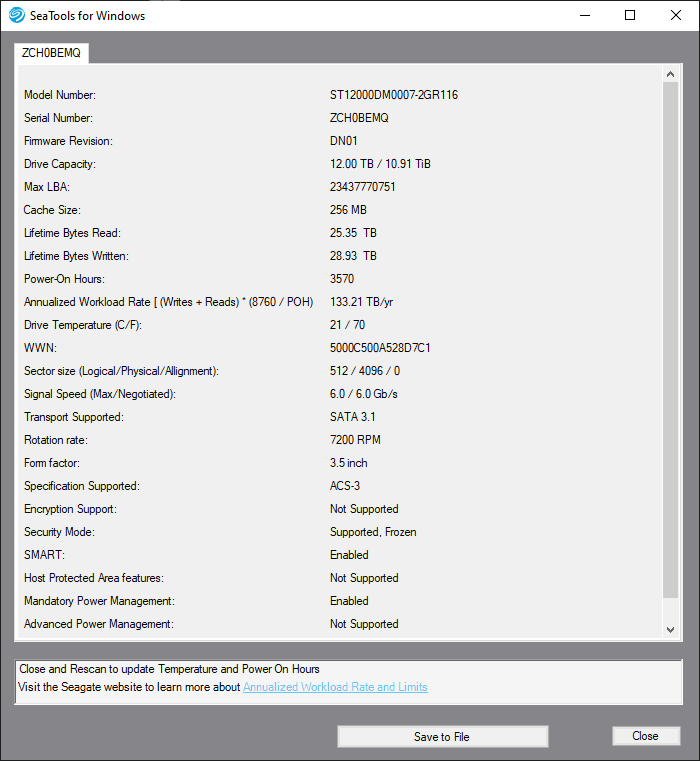Click form factor value 3.5 inch
The width and height of the screenshot is (700, 761).
[349, 463]
